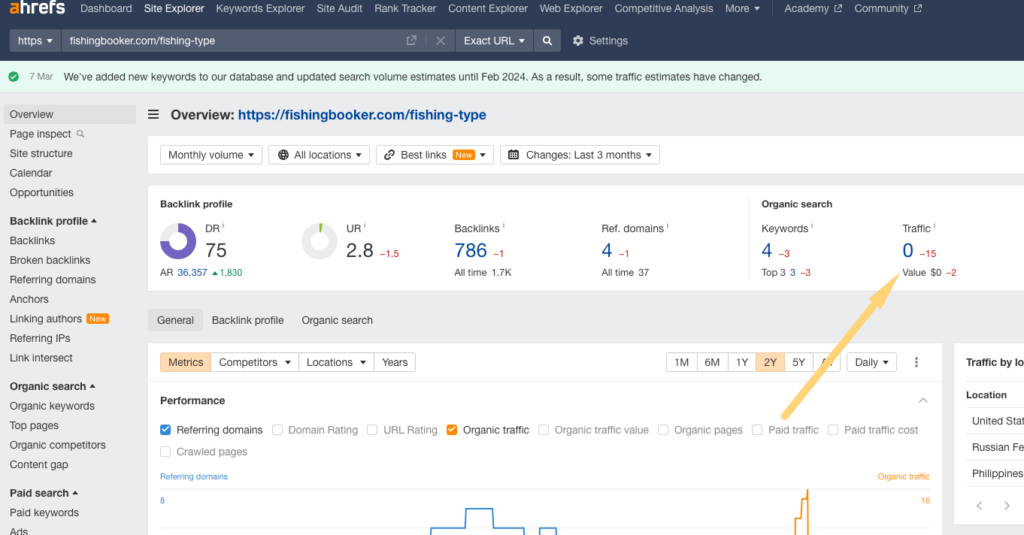
Task: Select the General tab
Action: tap(175, 320)
